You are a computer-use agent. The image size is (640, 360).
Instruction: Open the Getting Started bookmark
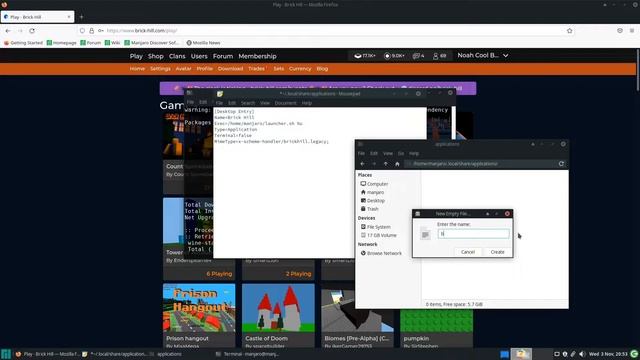point(23,42)
